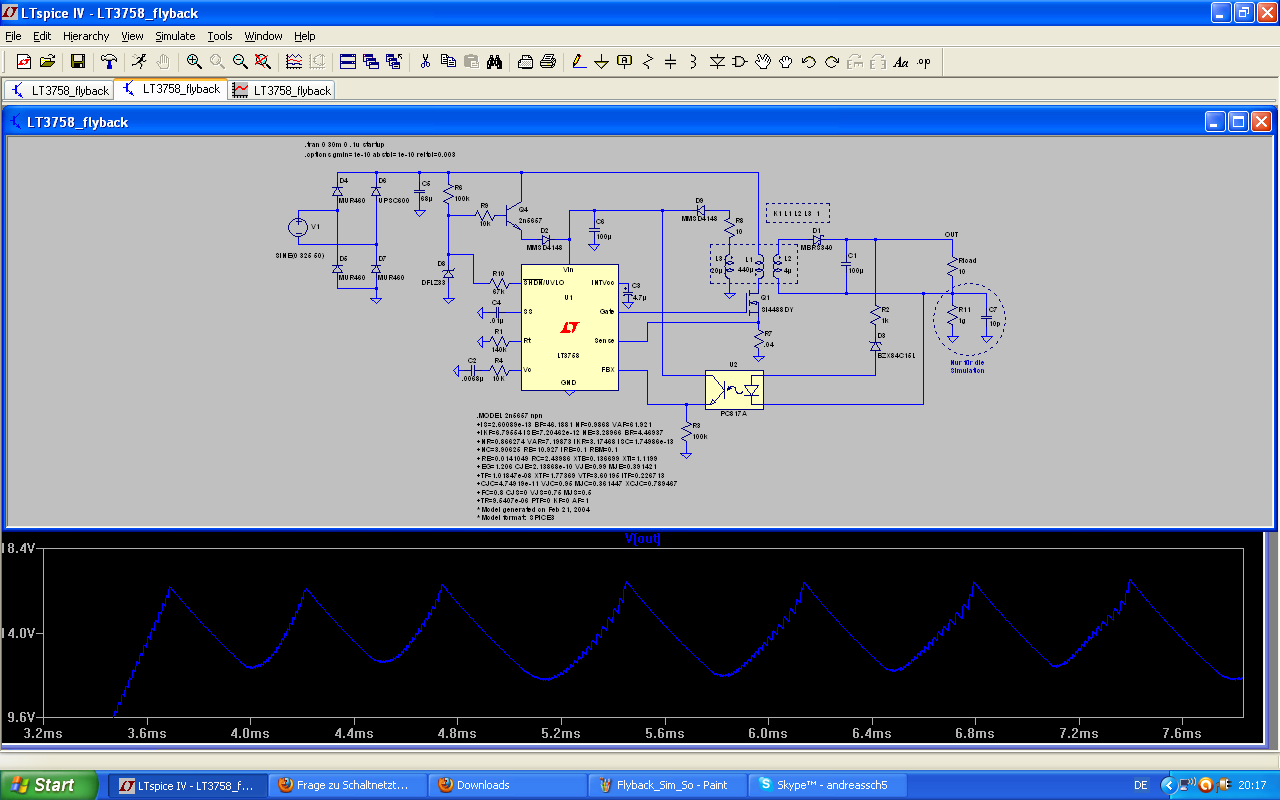Open the Frage zu Schaltnetzt Firefox taskbar item
The width and height of the screenshot is (1280, 800).
(x=347, y=785)
